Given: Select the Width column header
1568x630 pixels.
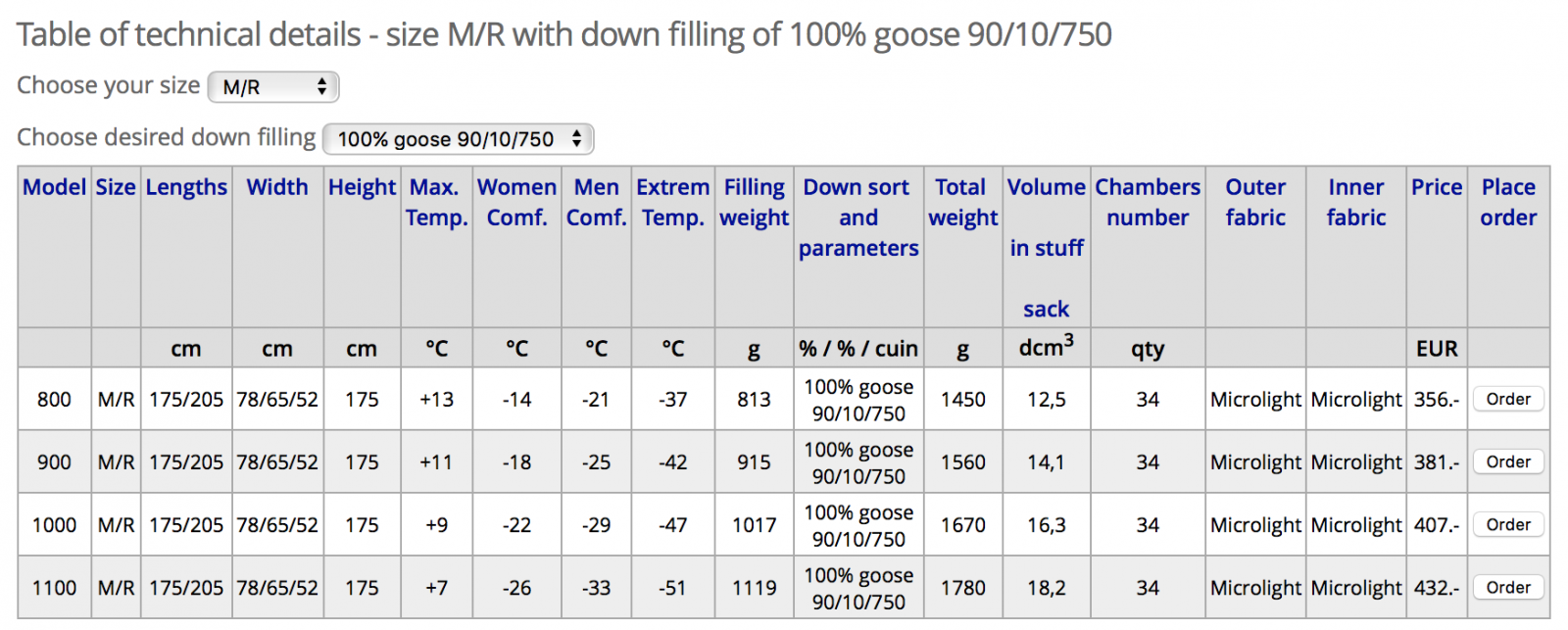Looking at the screenshot, I should (277, 187).
